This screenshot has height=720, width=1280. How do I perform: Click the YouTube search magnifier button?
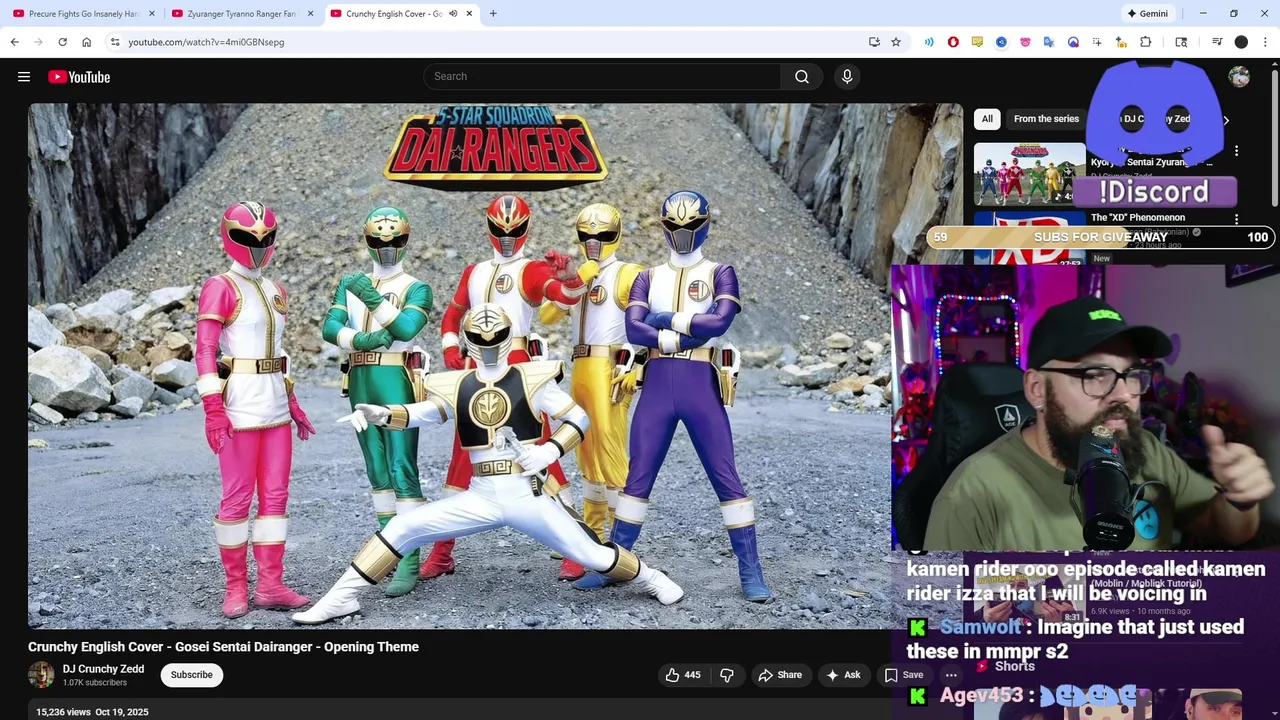[x=802, y=77]
